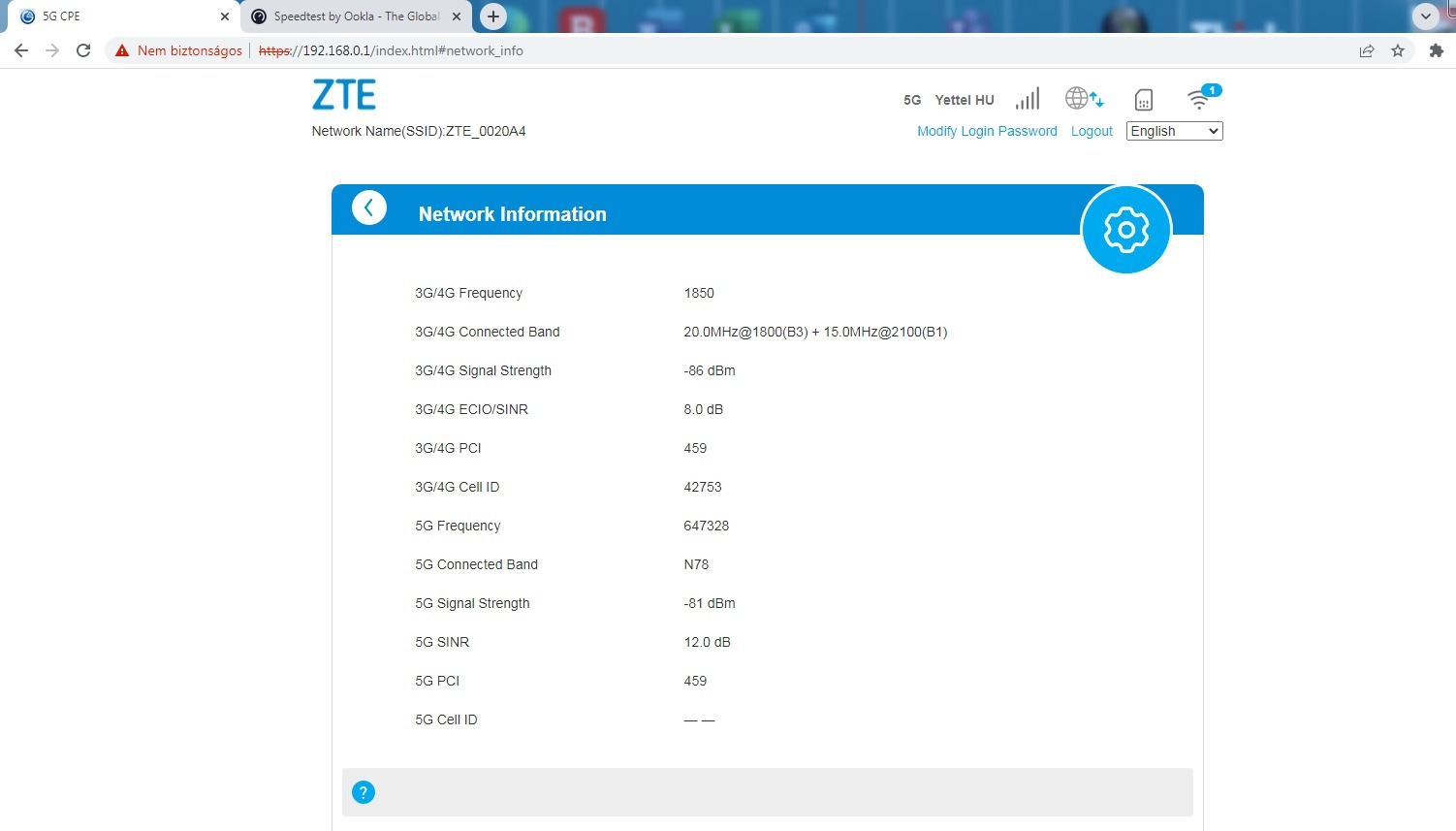Open the settings gear icon
The image size is (1456, 831).
tap(1126, 230)
